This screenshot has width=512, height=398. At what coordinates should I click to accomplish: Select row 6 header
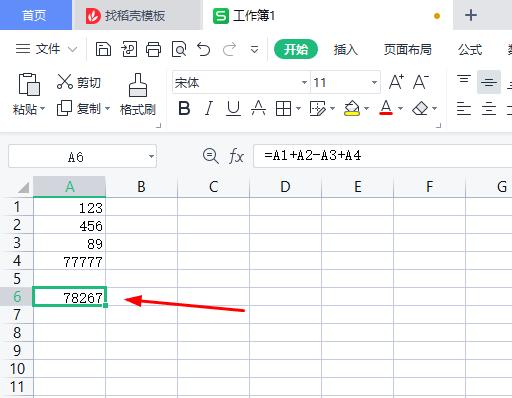[17, 297]
